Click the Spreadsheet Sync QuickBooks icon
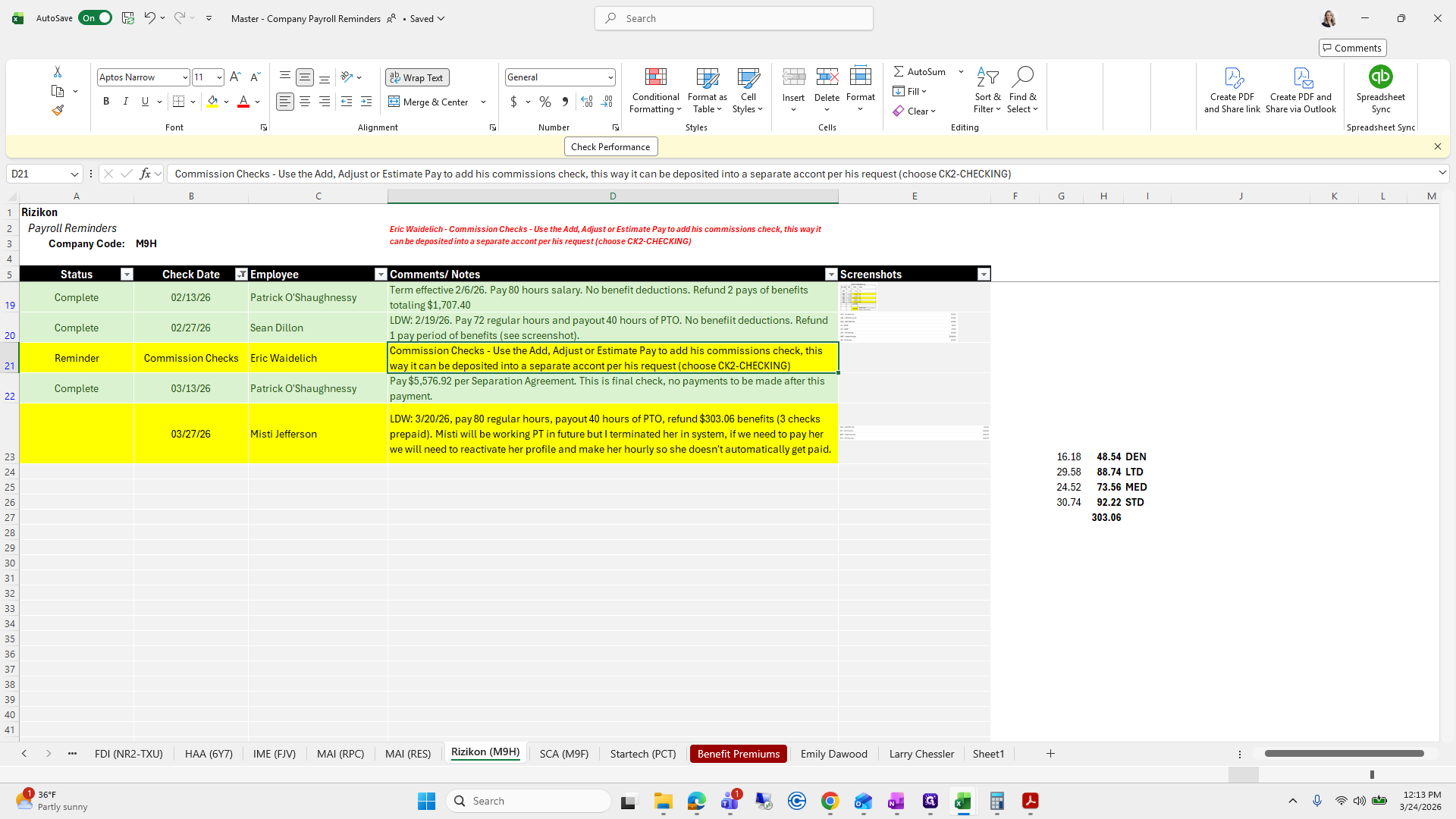 [x=1380, y=77]
